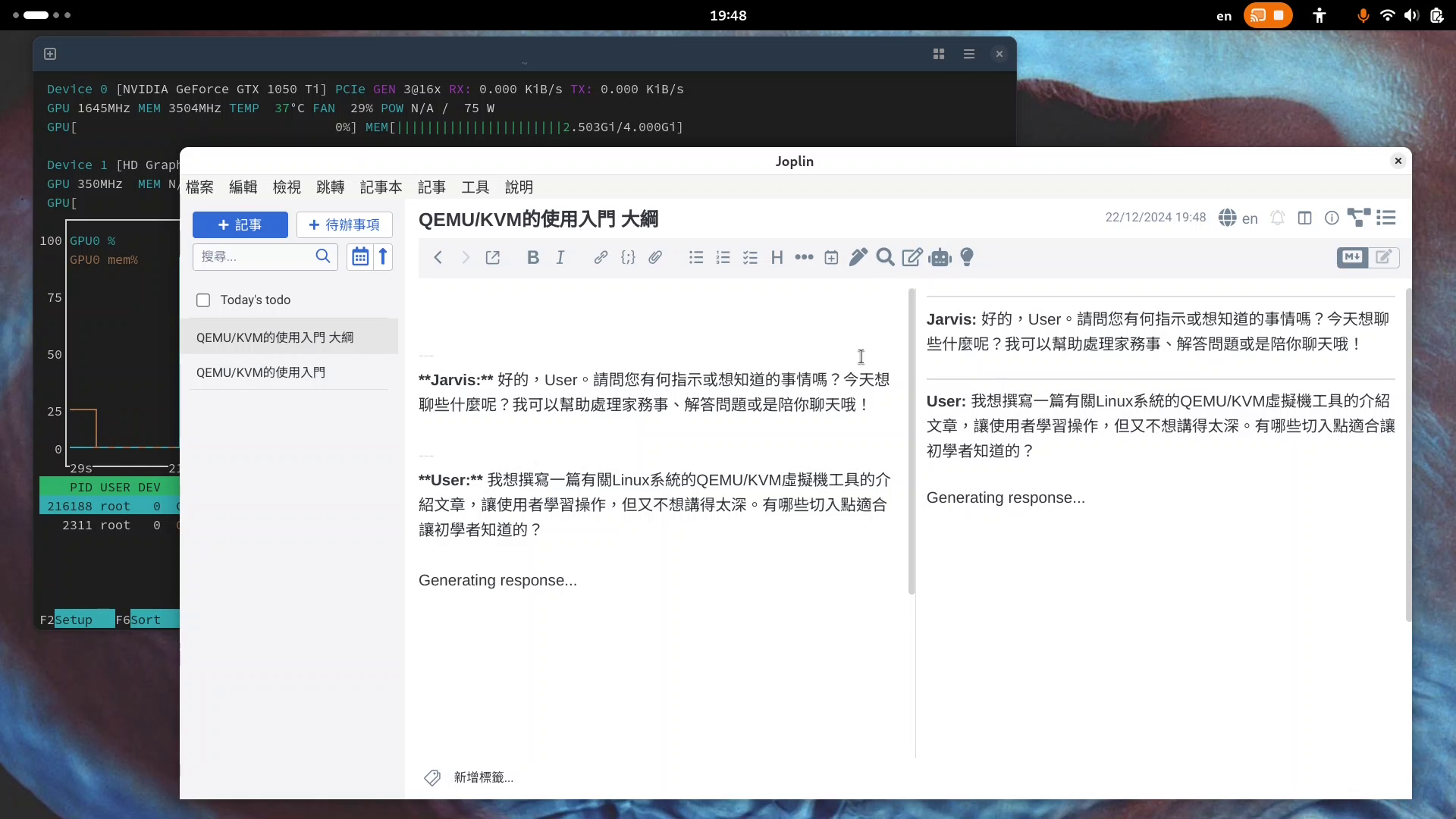Open the sort notes by date selector

click(359, 257)
